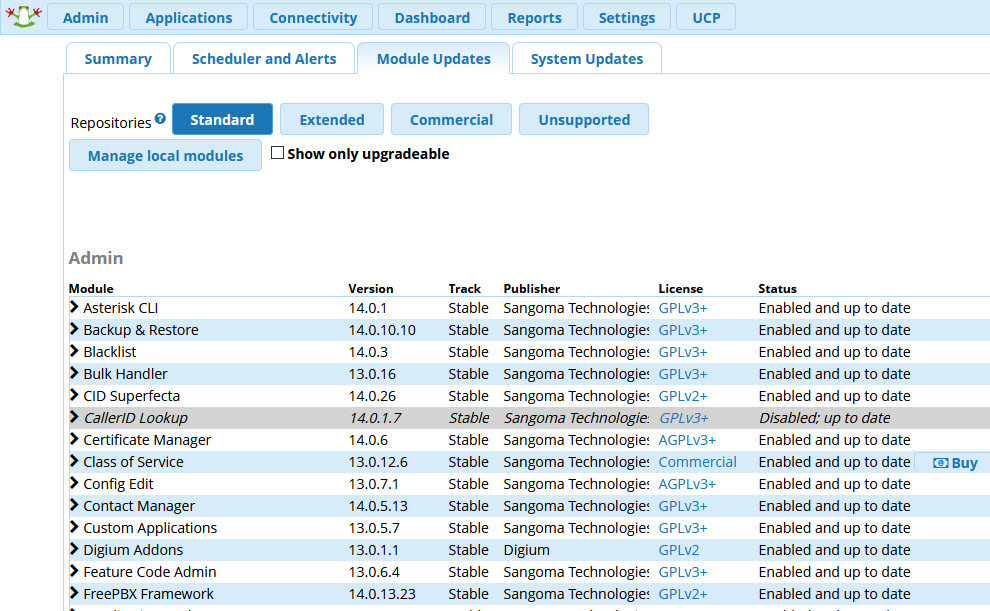990x611 pixels.
Task: Open GPLv3+ license link for Backup & Restore
Action: 683,330
